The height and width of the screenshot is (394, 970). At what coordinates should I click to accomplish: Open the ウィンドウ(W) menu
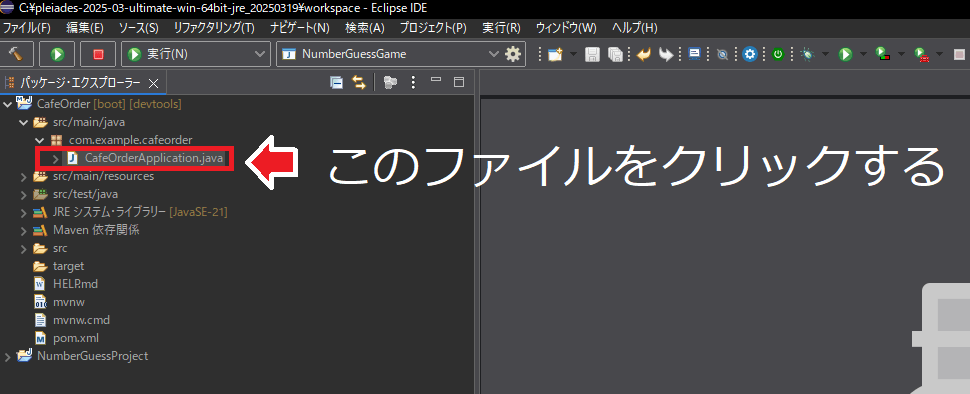pyautogui.click(x=566, y=28)
